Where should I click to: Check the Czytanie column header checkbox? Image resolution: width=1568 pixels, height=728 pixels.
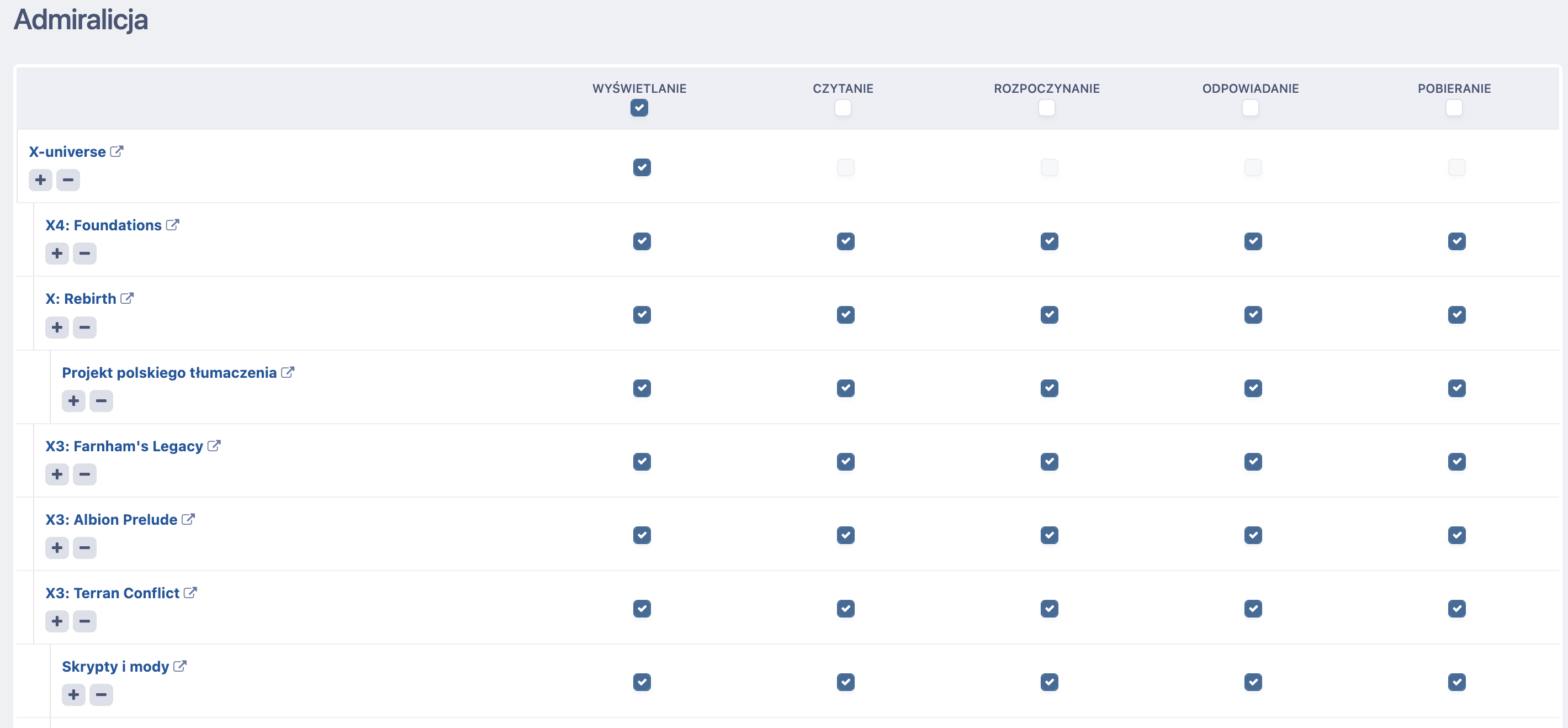[843, 108]
